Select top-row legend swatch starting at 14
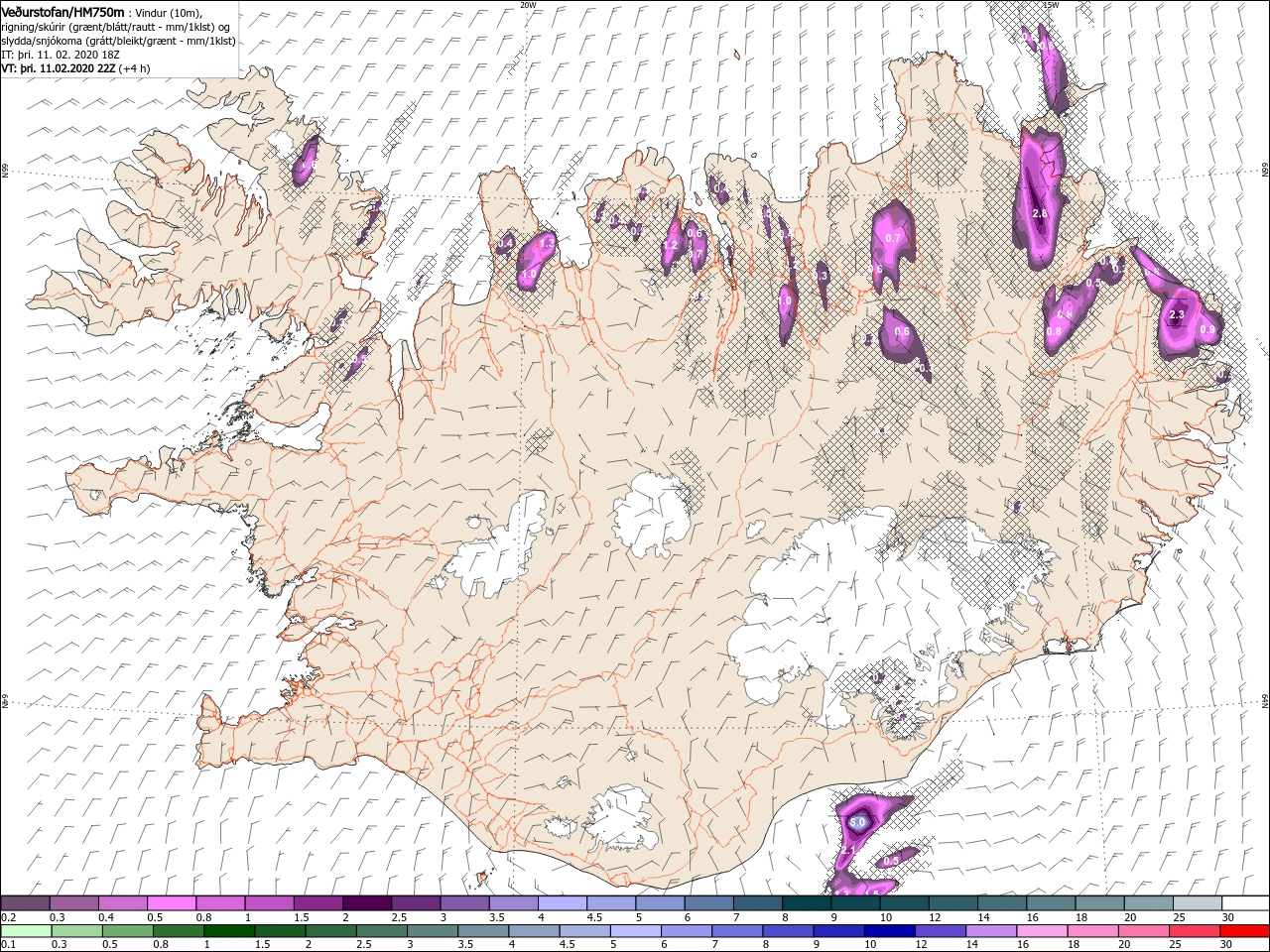This screenshot has height=952, width=1270. coord(1001,903)
